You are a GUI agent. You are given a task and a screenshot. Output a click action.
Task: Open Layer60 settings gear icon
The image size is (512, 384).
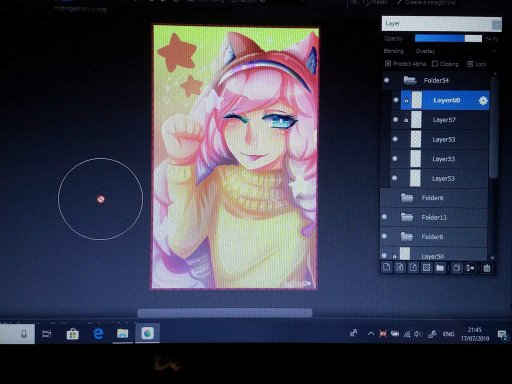[x=483, y=100]
